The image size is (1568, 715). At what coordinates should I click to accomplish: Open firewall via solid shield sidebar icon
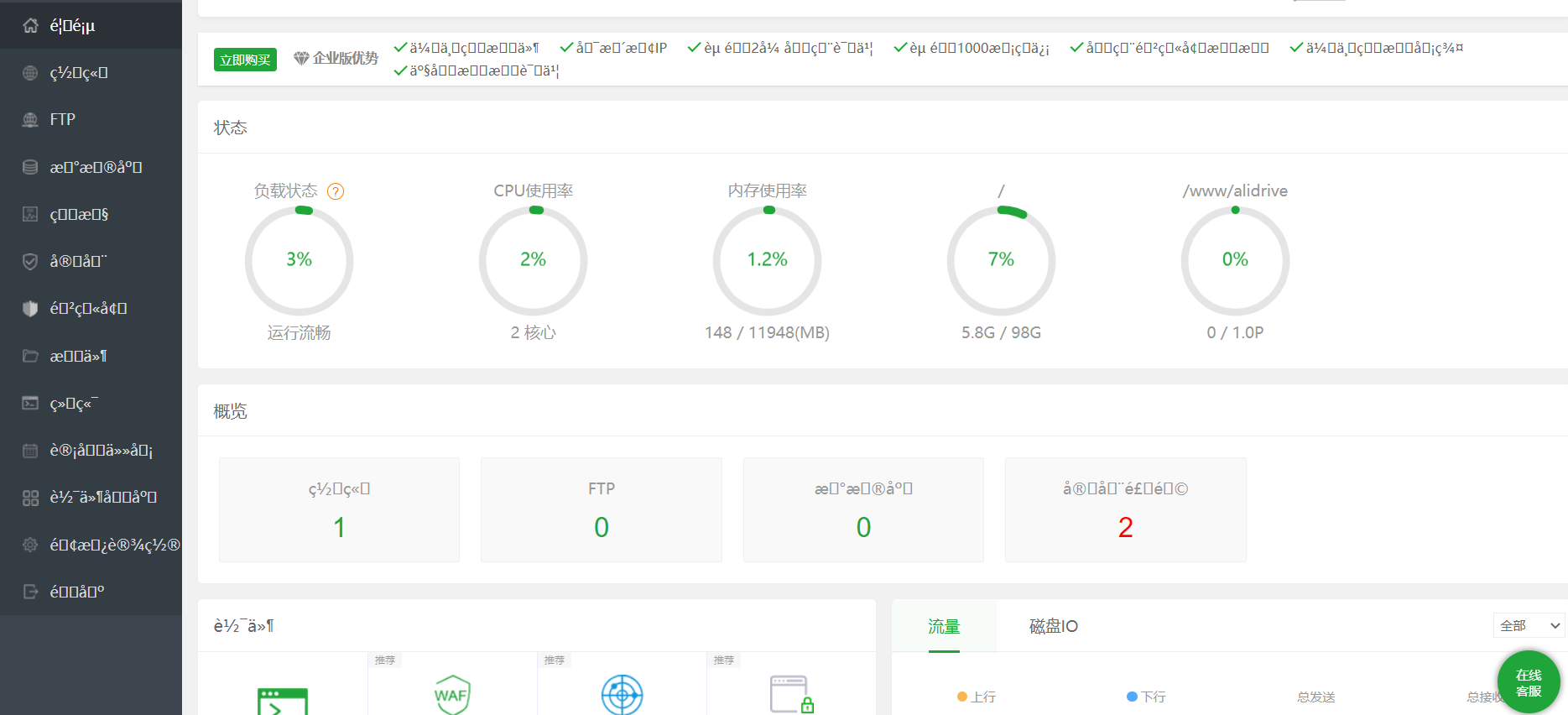click(30, 309)
